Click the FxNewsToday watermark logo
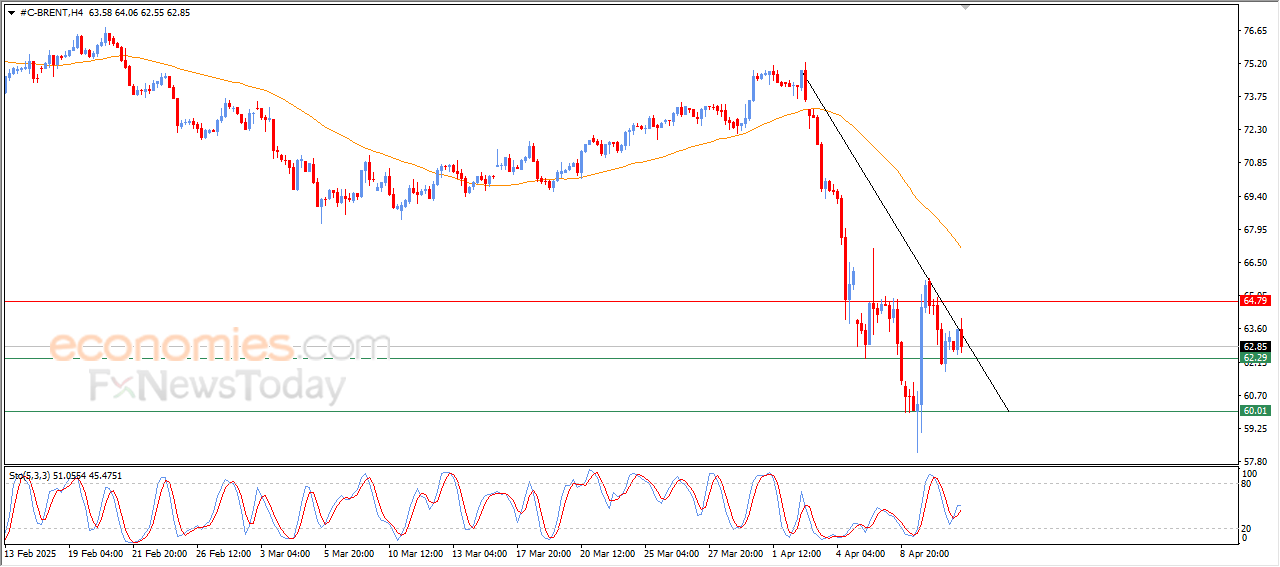 point(216,386)
